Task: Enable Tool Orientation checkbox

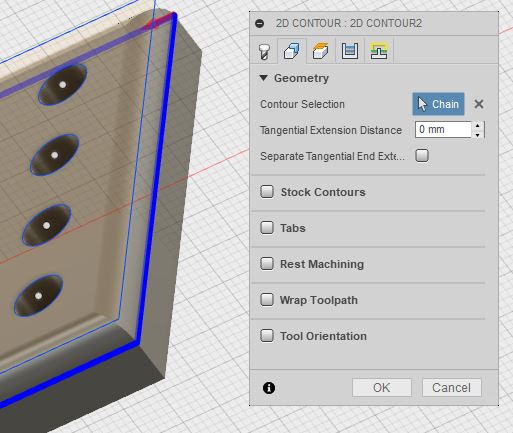Action: 267,336
